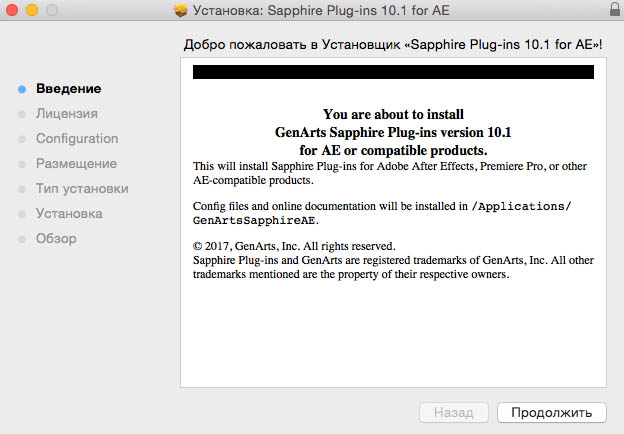Open the Размещение step in the sidebar

point(76,164)
